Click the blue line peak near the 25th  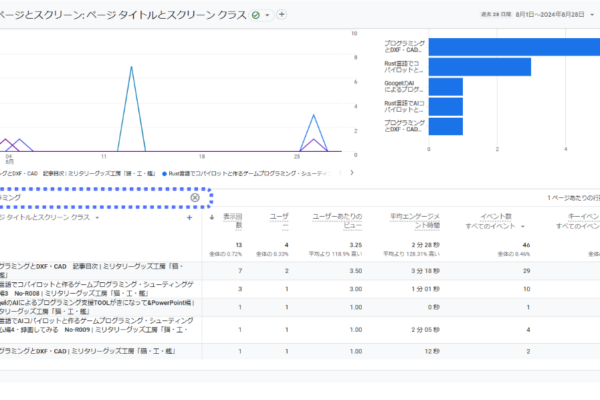(313, 115)
